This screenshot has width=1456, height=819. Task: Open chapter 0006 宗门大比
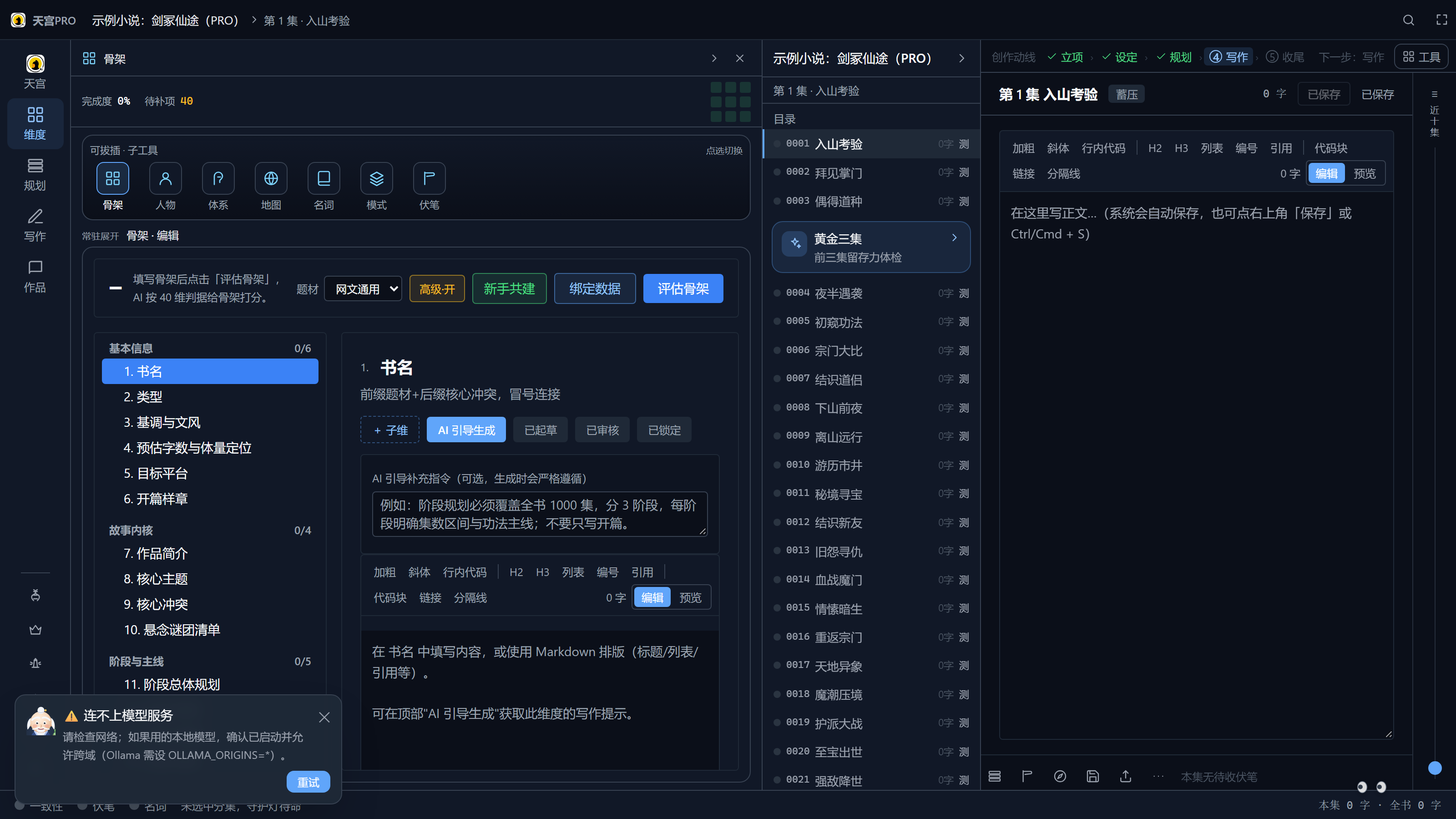click(x=872, y=350)
